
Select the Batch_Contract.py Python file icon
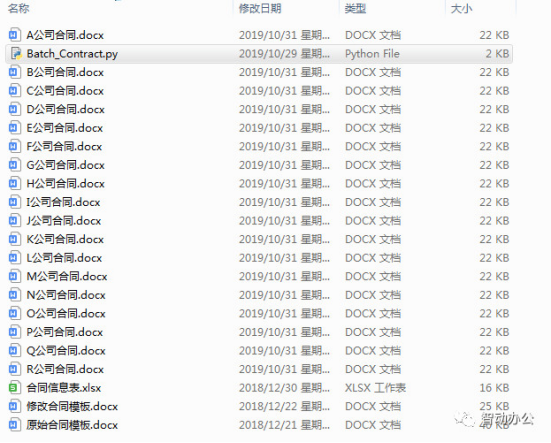click(x=16, y=54)
